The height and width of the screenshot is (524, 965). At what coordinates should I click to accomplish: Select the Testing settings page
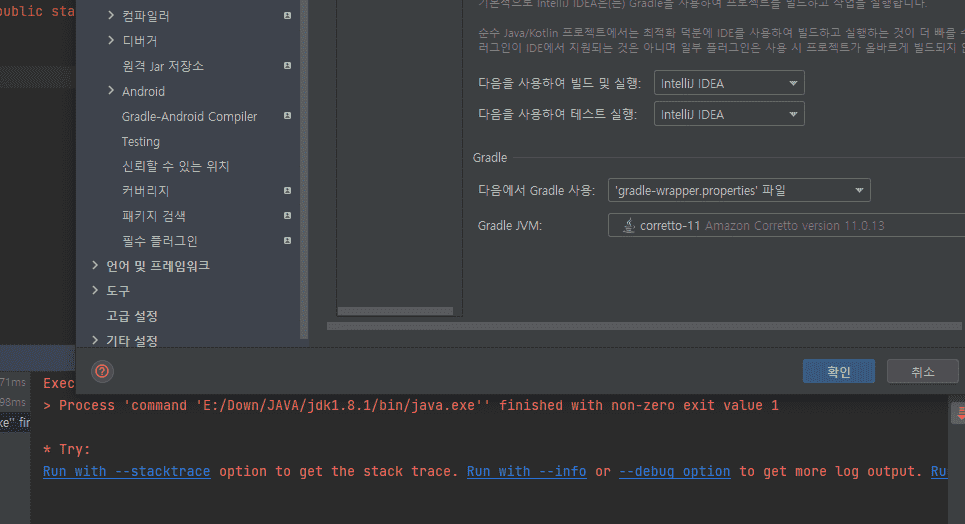140,142
